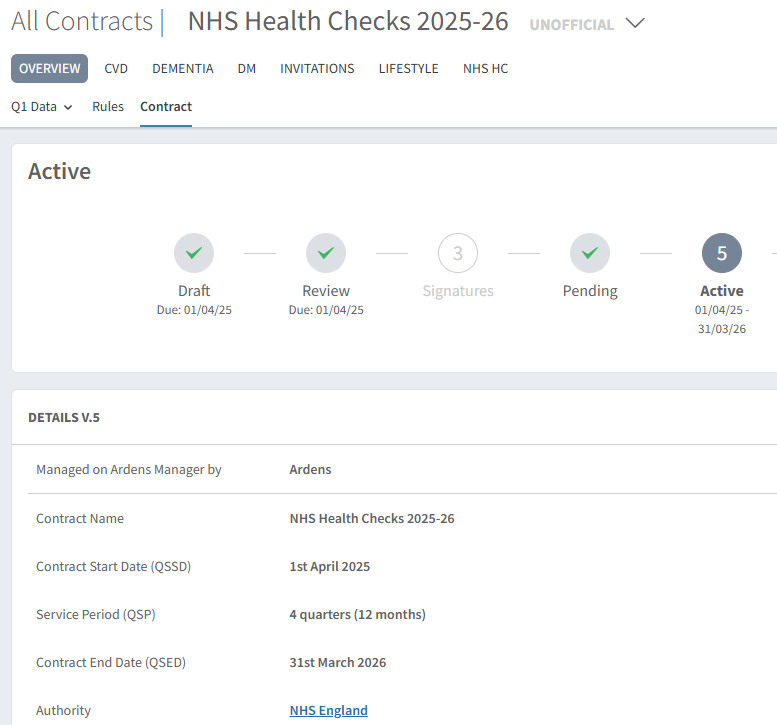The height and width of the screenshot is (725, 777).
Task: Select the Signatures step 3 circle
Action: pyautogui.click(x=458, y=253)
